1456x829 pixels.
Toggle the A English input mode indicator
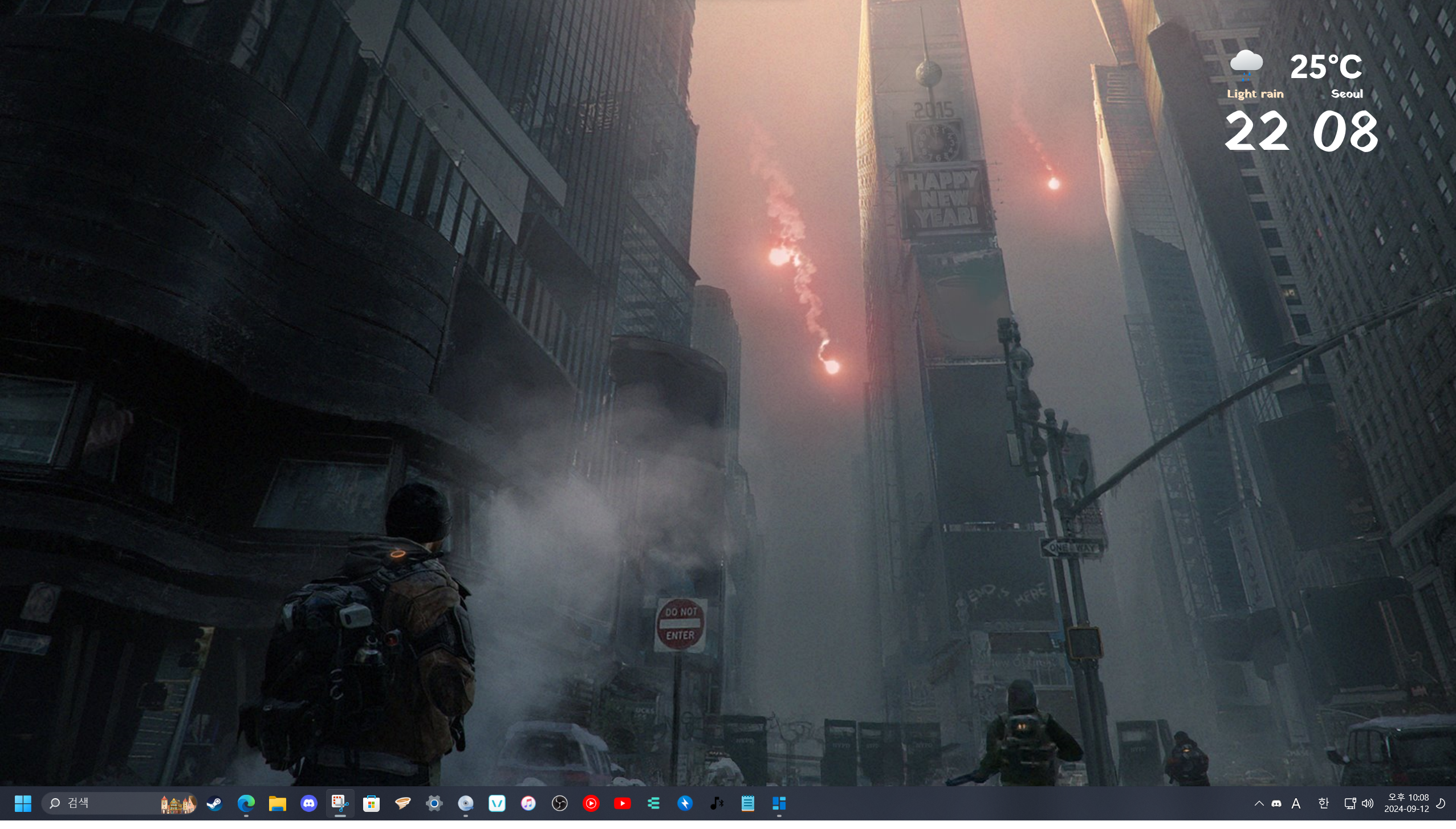1296,803
